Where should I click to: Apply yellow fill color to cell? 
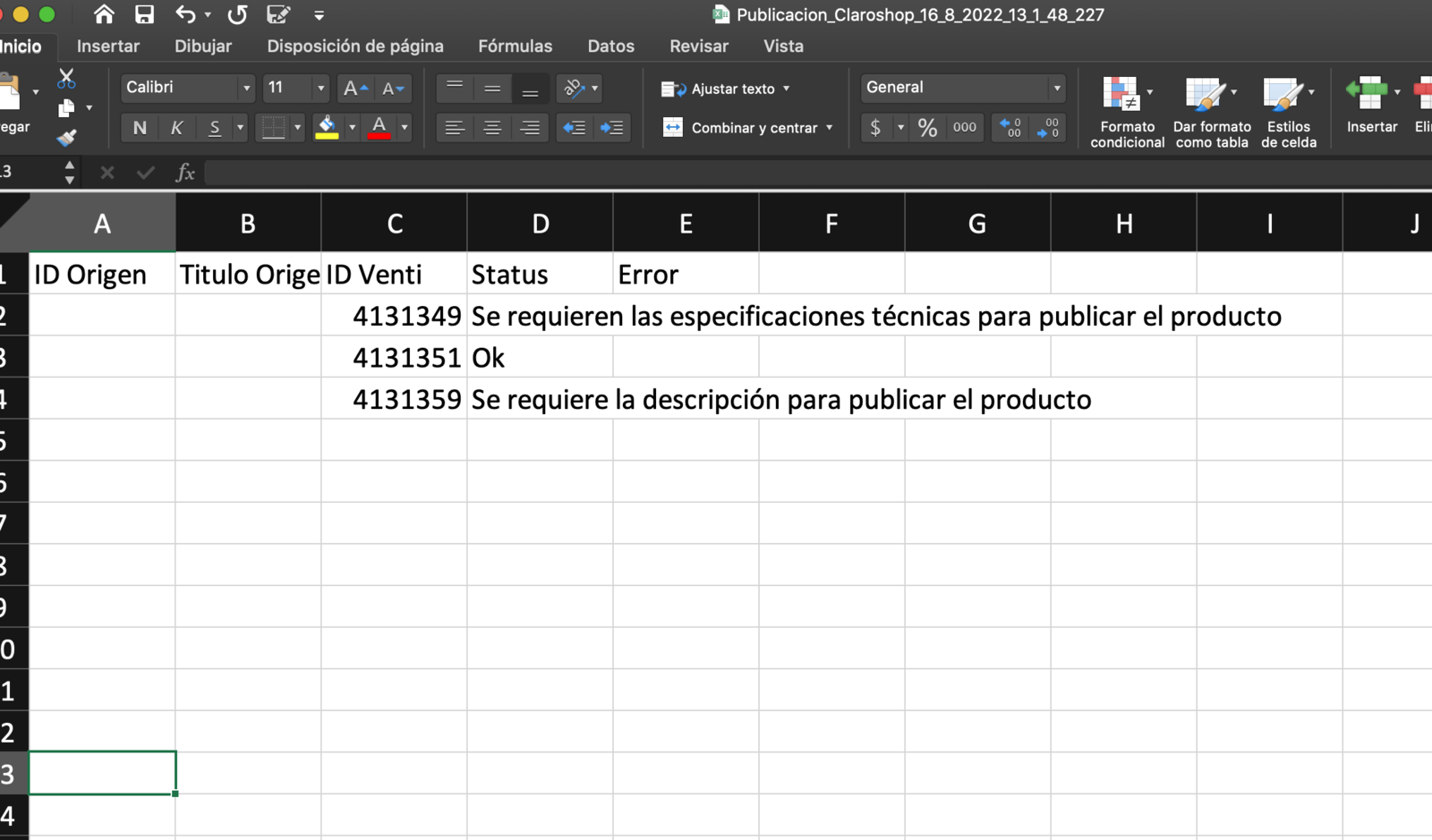point(328,128)
